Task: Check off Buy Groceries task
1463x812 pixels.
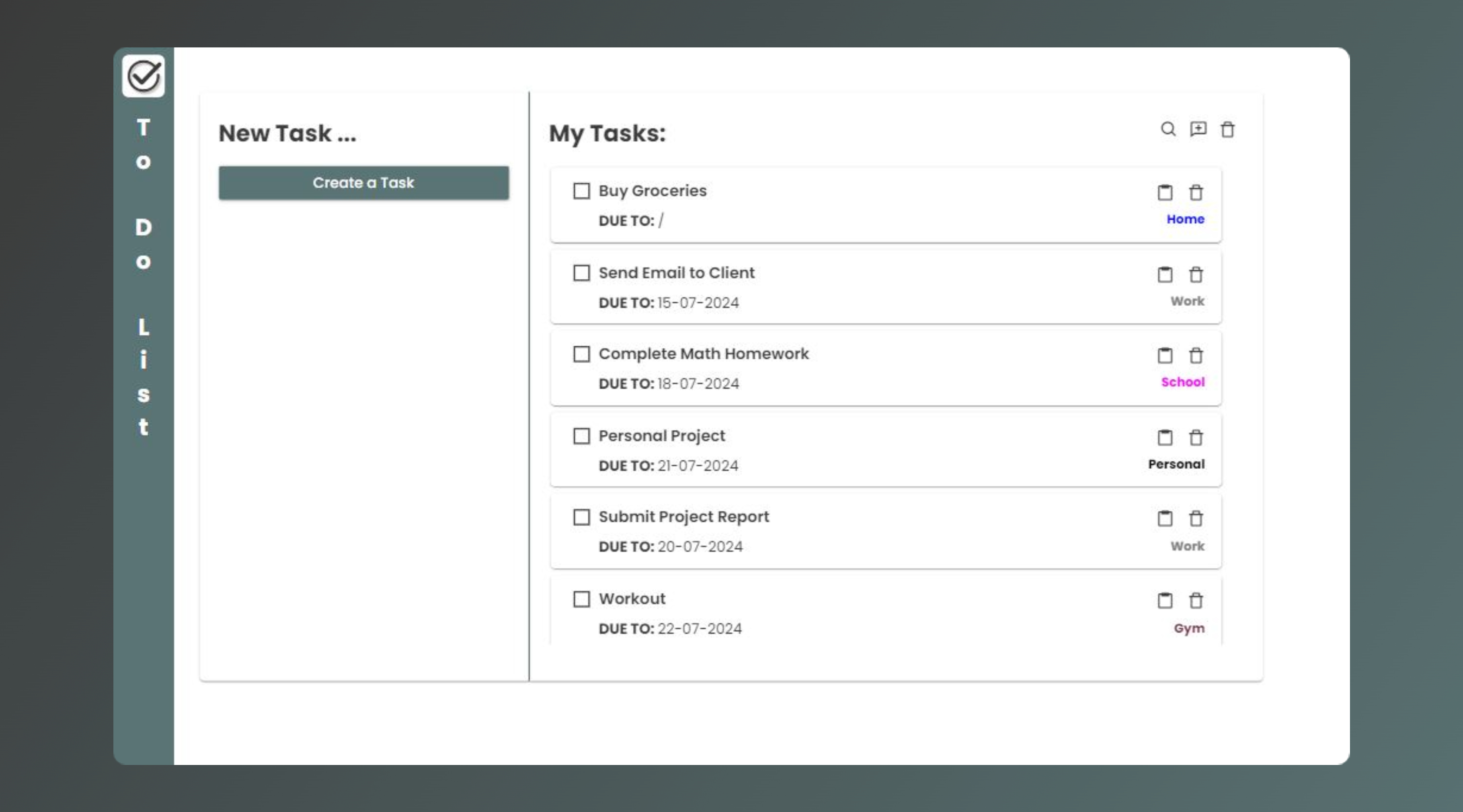Action: (581, 191)
